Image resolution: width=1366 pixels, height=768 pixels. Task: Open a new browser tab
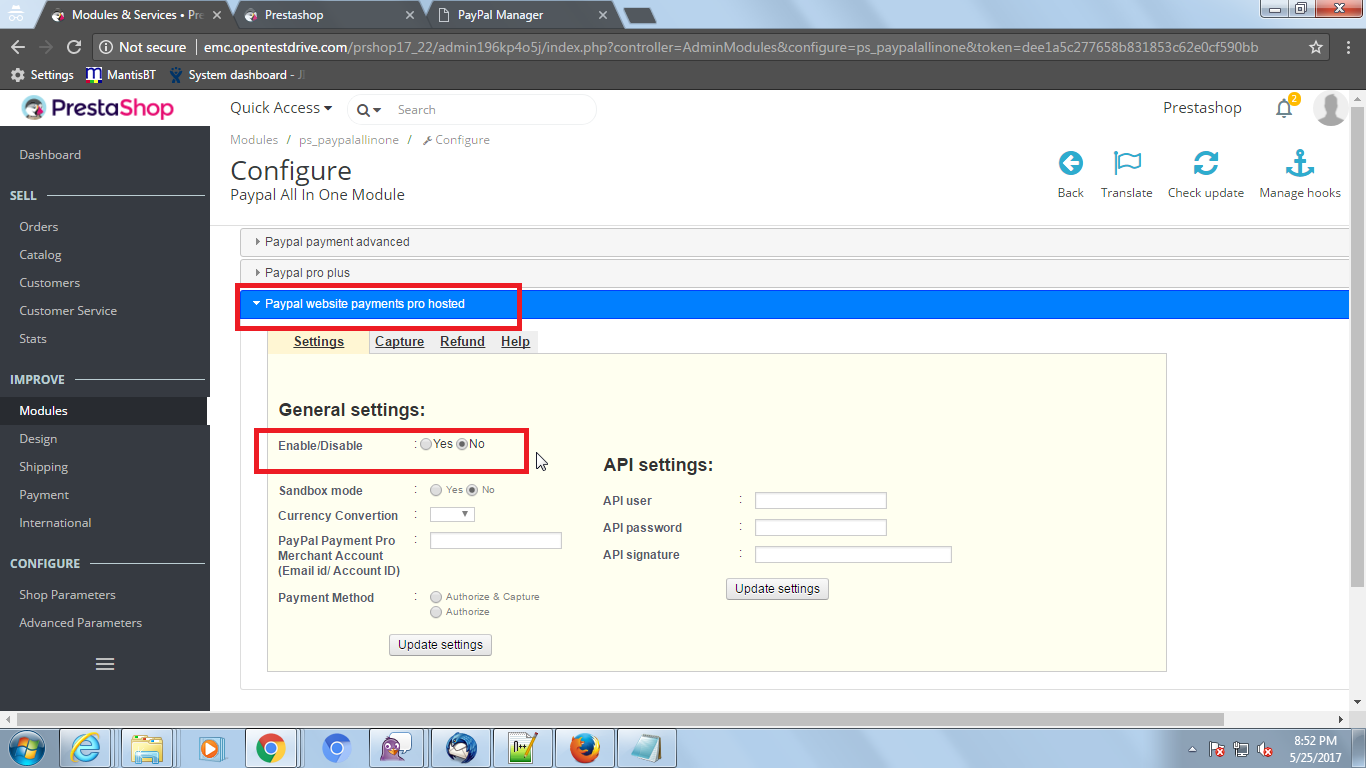(x=639, y=15)
